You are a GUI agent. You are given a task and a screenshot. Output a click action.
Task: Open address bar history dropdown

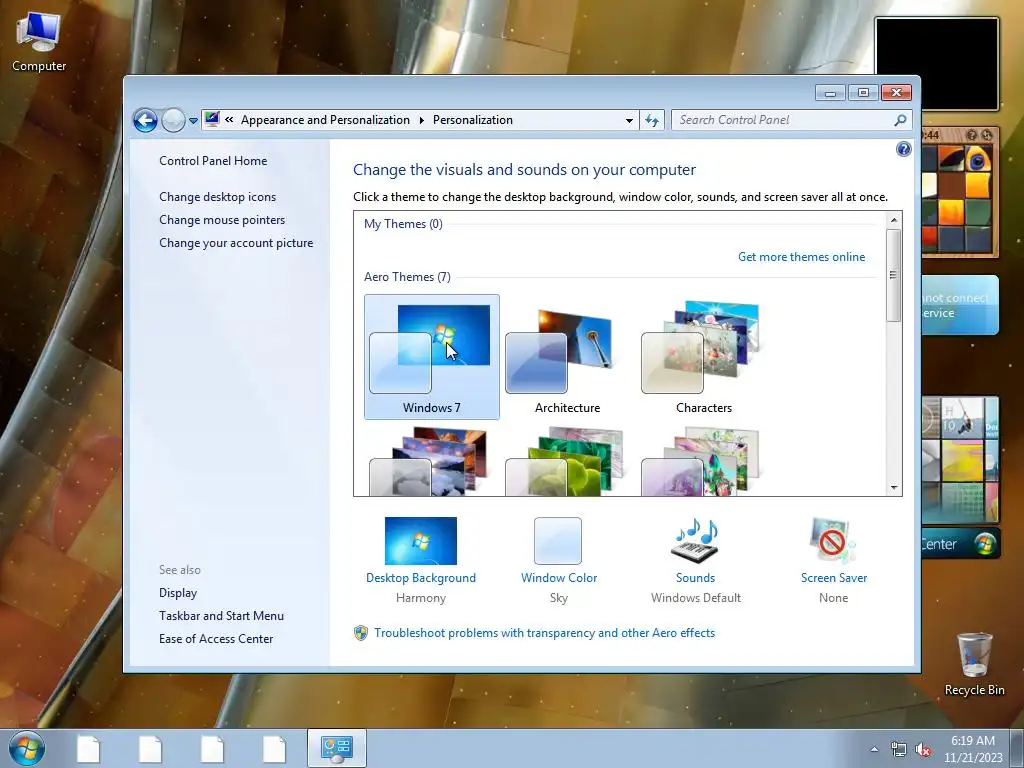coord(629,120)
